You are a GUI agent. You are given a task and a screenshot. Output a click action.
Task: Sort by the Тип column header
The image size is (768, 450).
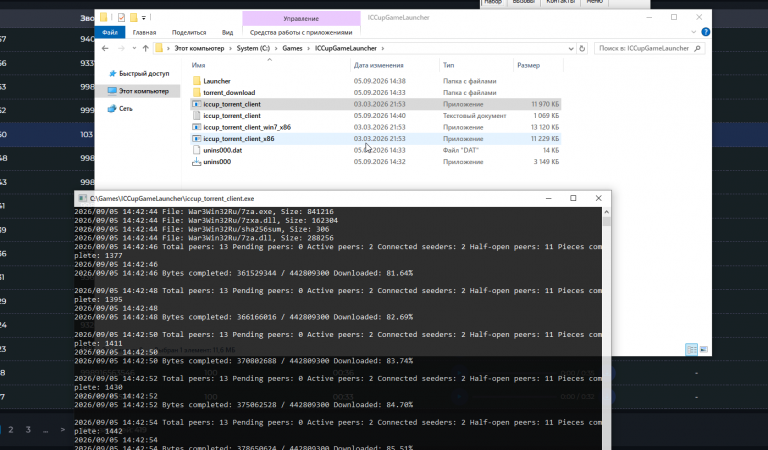(449, 65)
